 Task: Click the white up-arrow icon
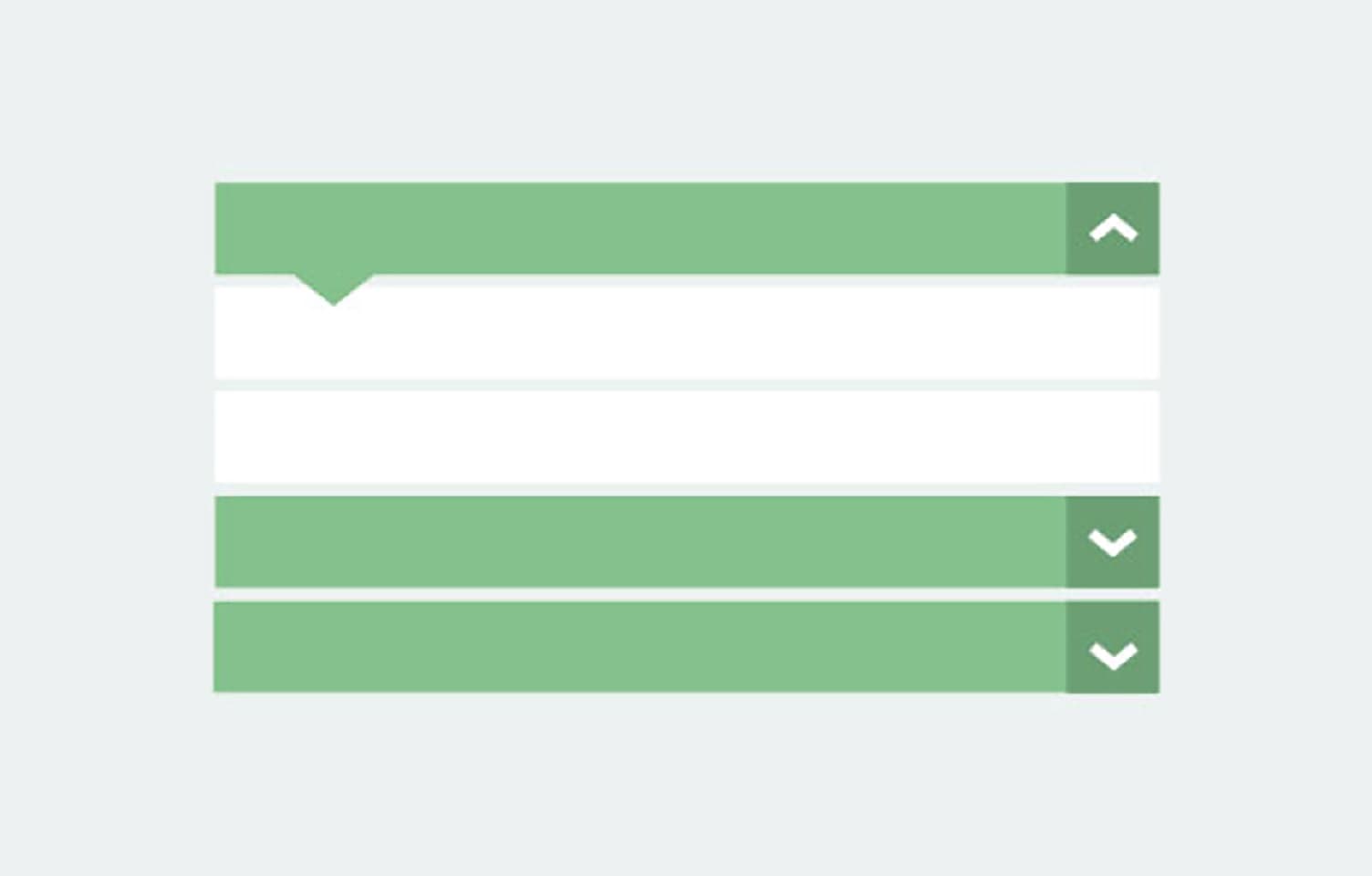[x=1113, y=228]
